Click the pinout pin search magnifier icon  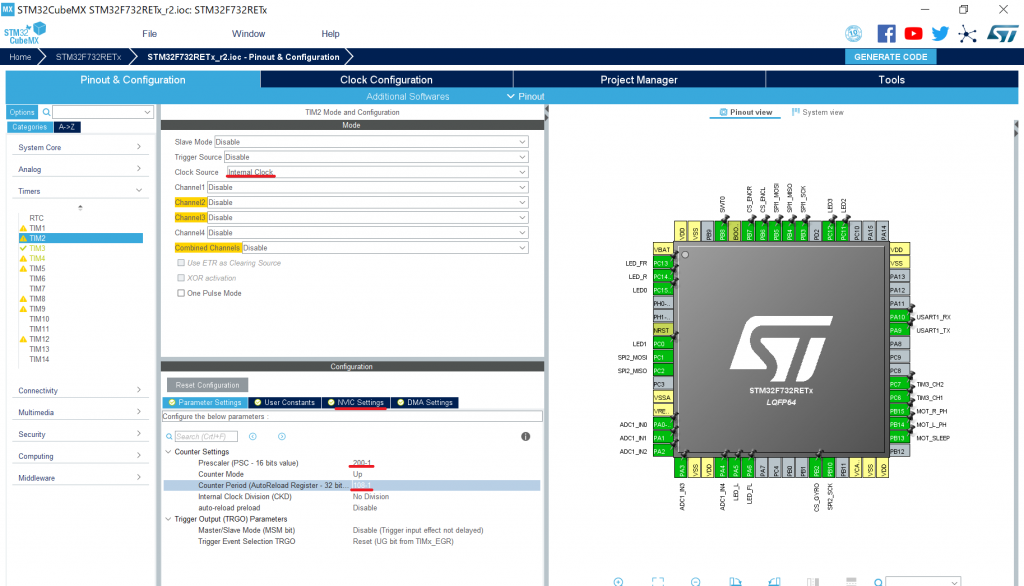pos(878,582)
